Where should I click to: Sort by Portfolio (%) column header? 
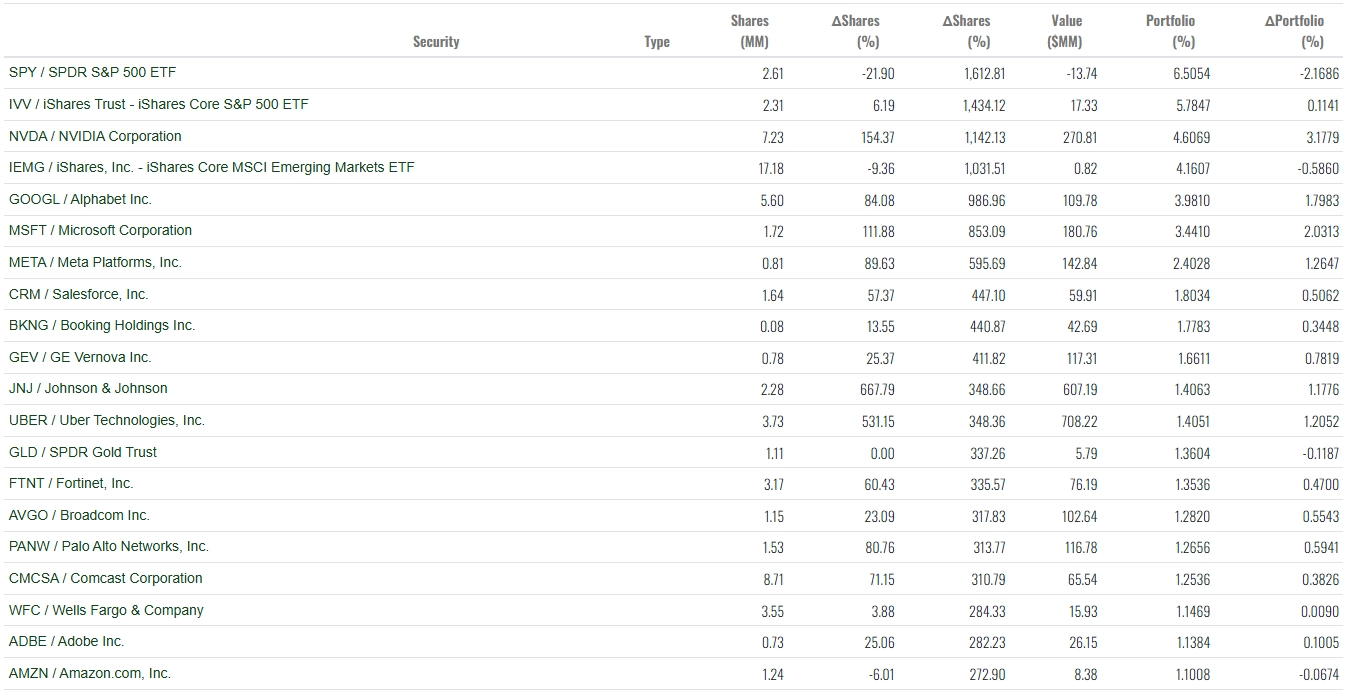[x=1170, y=31]
